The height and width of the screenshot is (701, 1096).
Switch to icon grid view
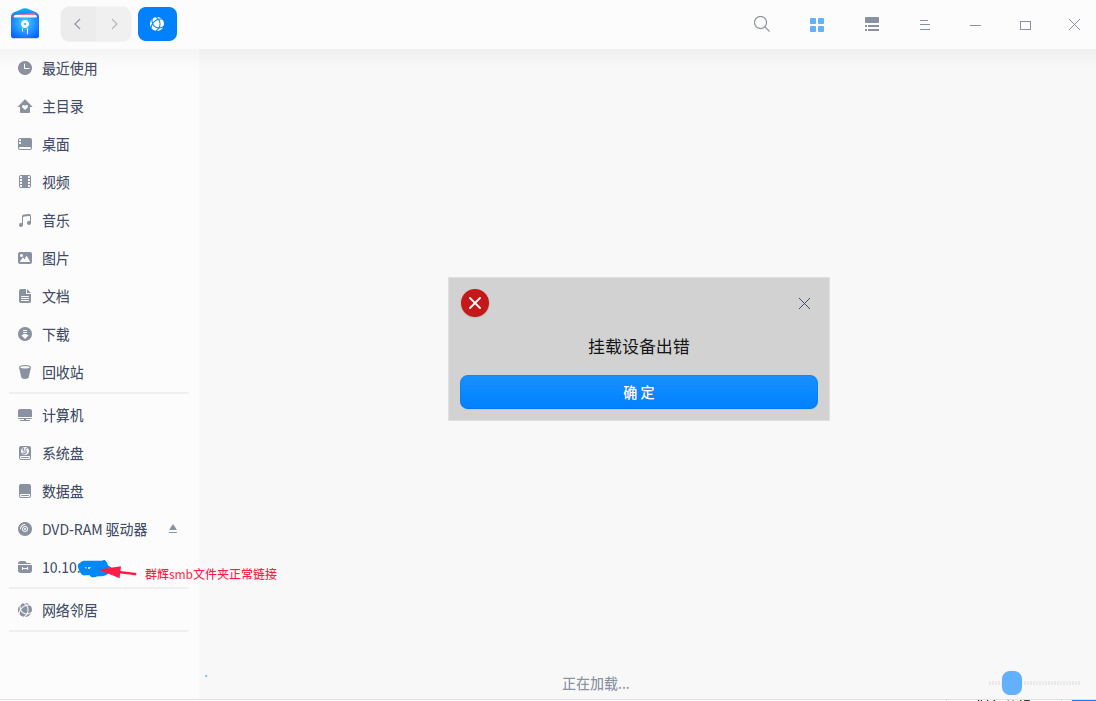coord(816,25)
